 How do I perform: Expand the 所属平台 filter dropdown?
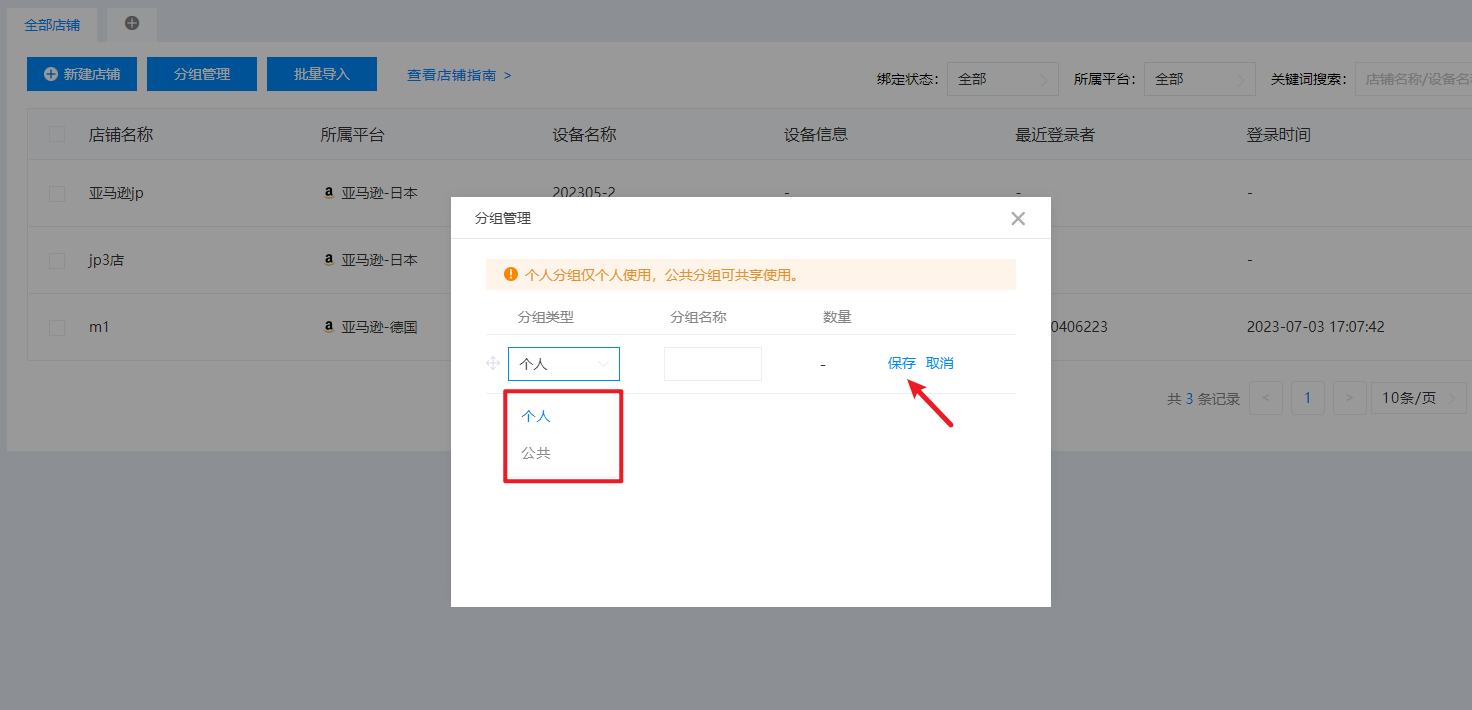point(1199,79)
